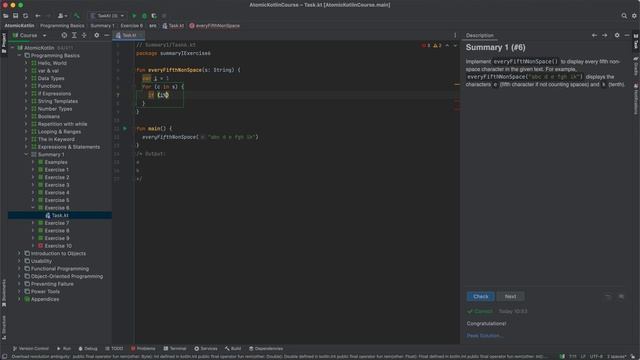Select Functional Programming section
This screenshot has height=360, width=640.
click(x=60, y=269)
